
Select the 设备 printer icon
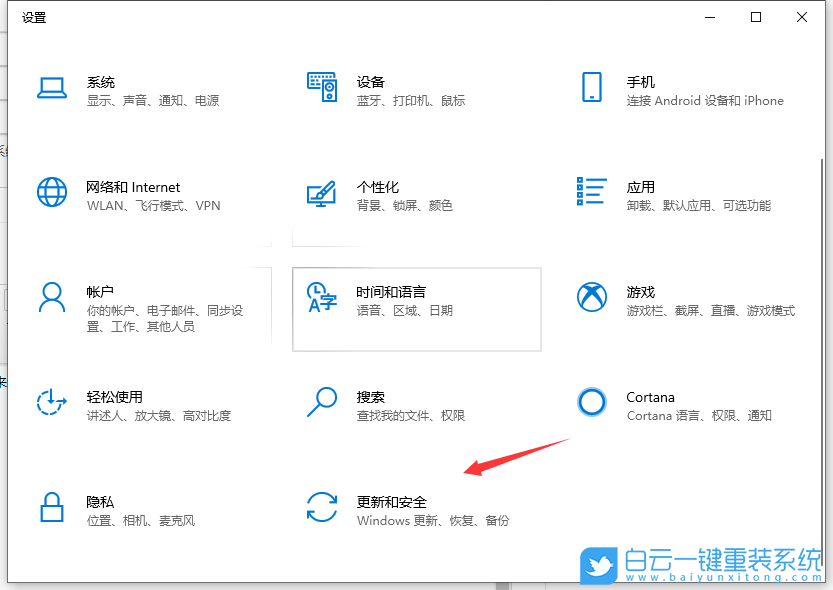pyautogui.click(x=322, y=88)
